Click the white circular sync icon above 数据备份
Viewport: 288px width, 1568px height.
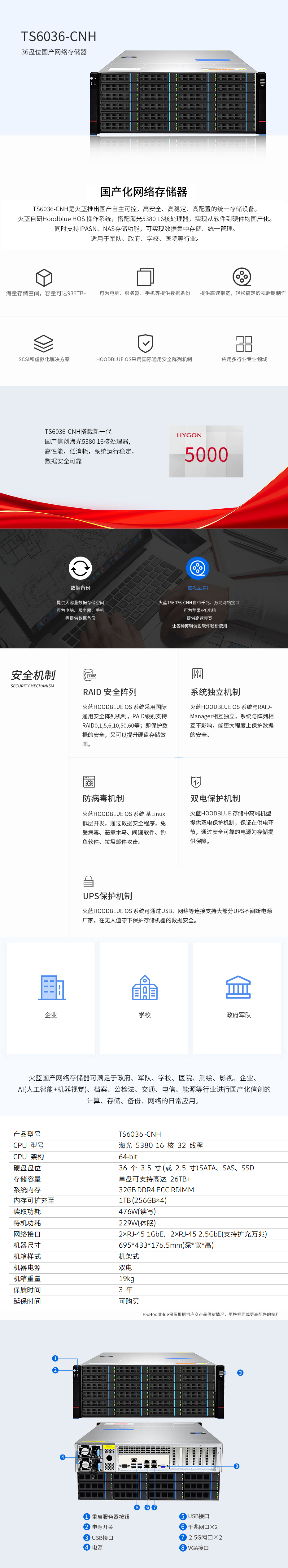(x=80, y=568)
